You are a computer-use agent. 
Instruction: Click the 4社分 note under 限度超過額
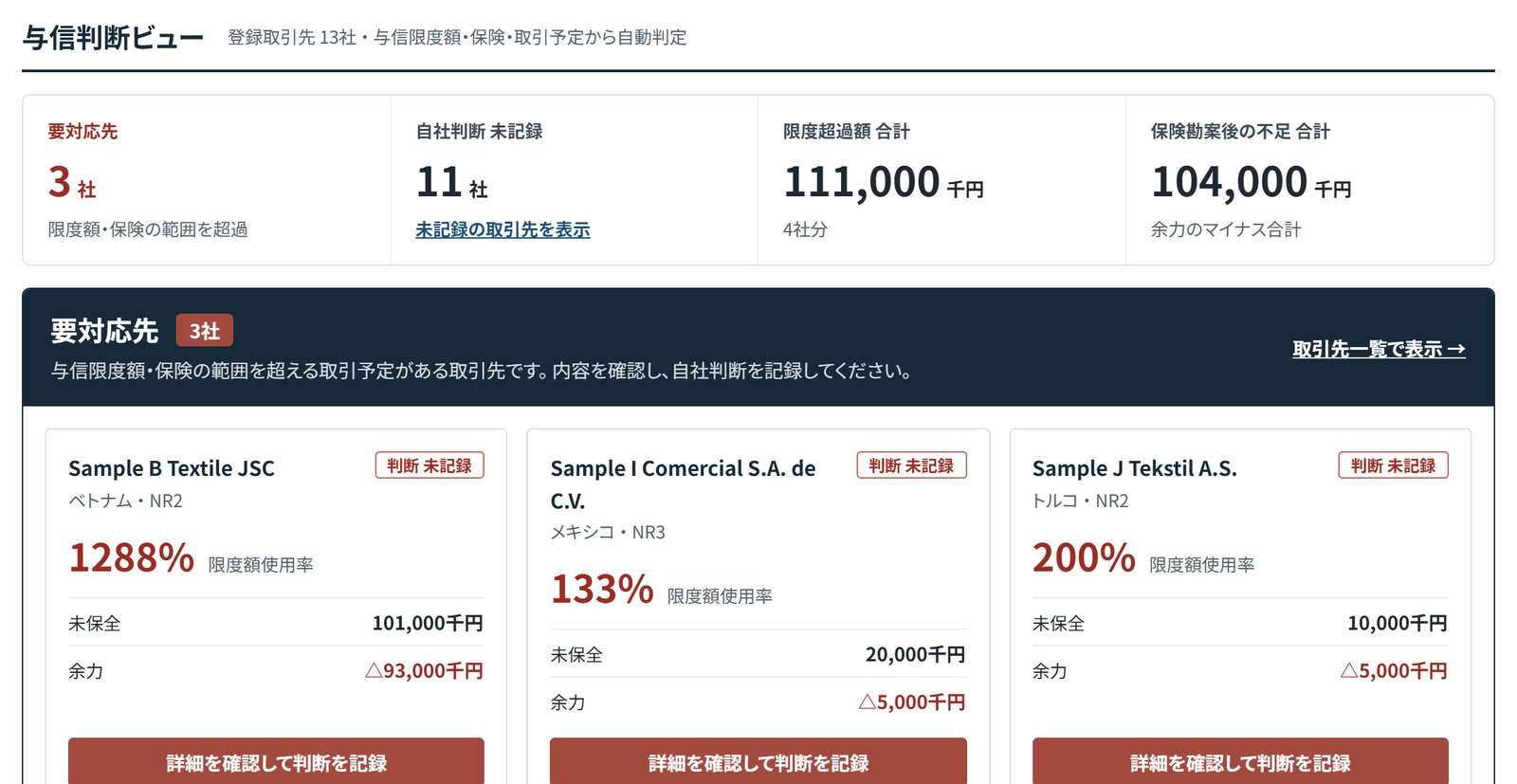click(805, 229)
